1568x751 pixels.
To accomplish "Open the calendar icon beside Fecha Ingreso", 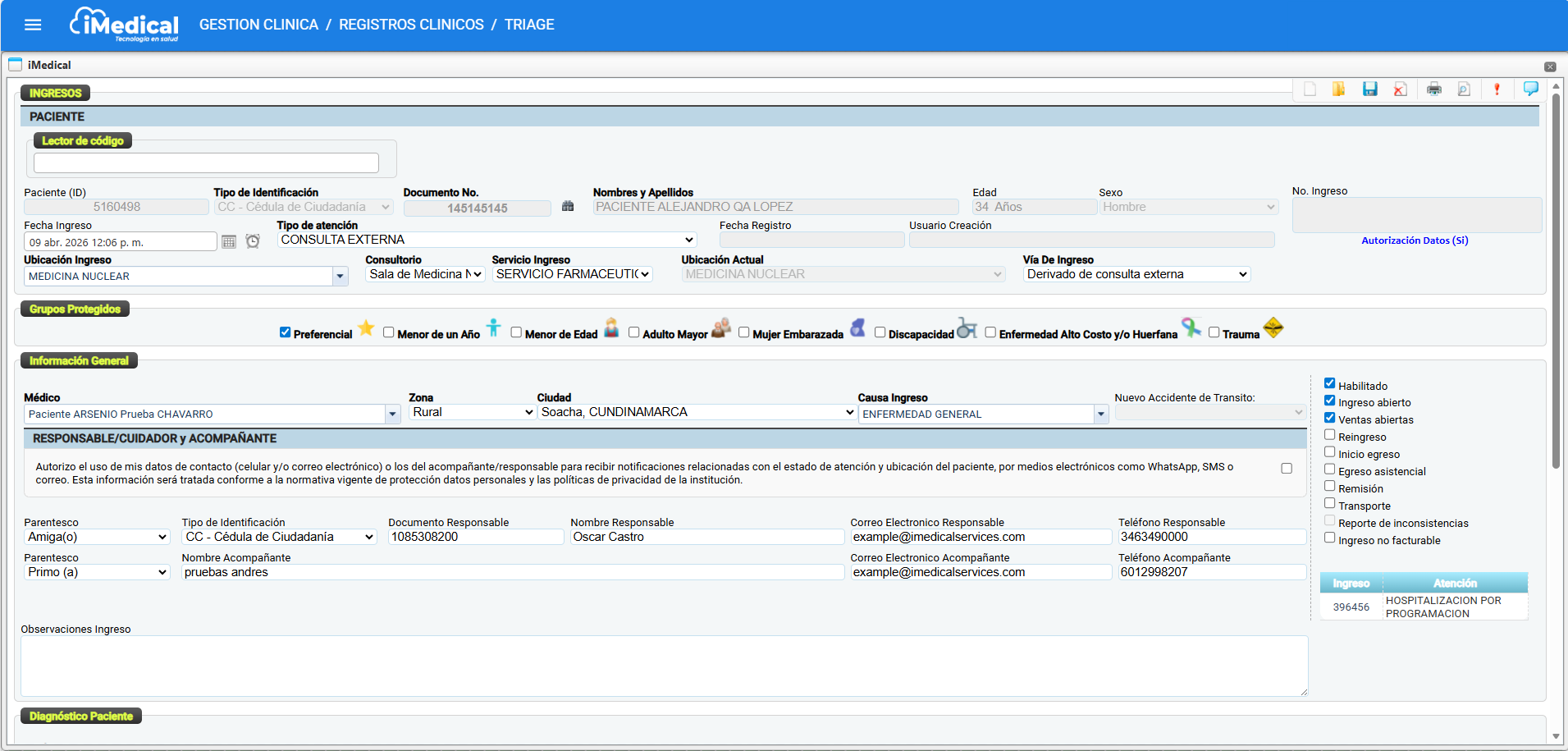I will pos(229,241).
